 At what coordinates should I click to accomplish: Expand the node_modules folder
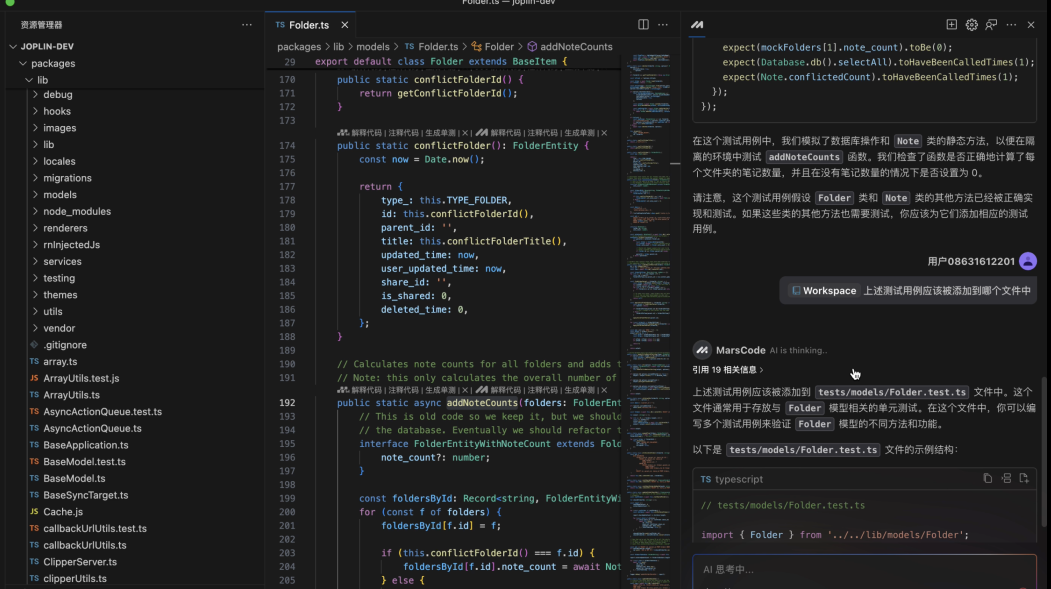click(76, 212)
